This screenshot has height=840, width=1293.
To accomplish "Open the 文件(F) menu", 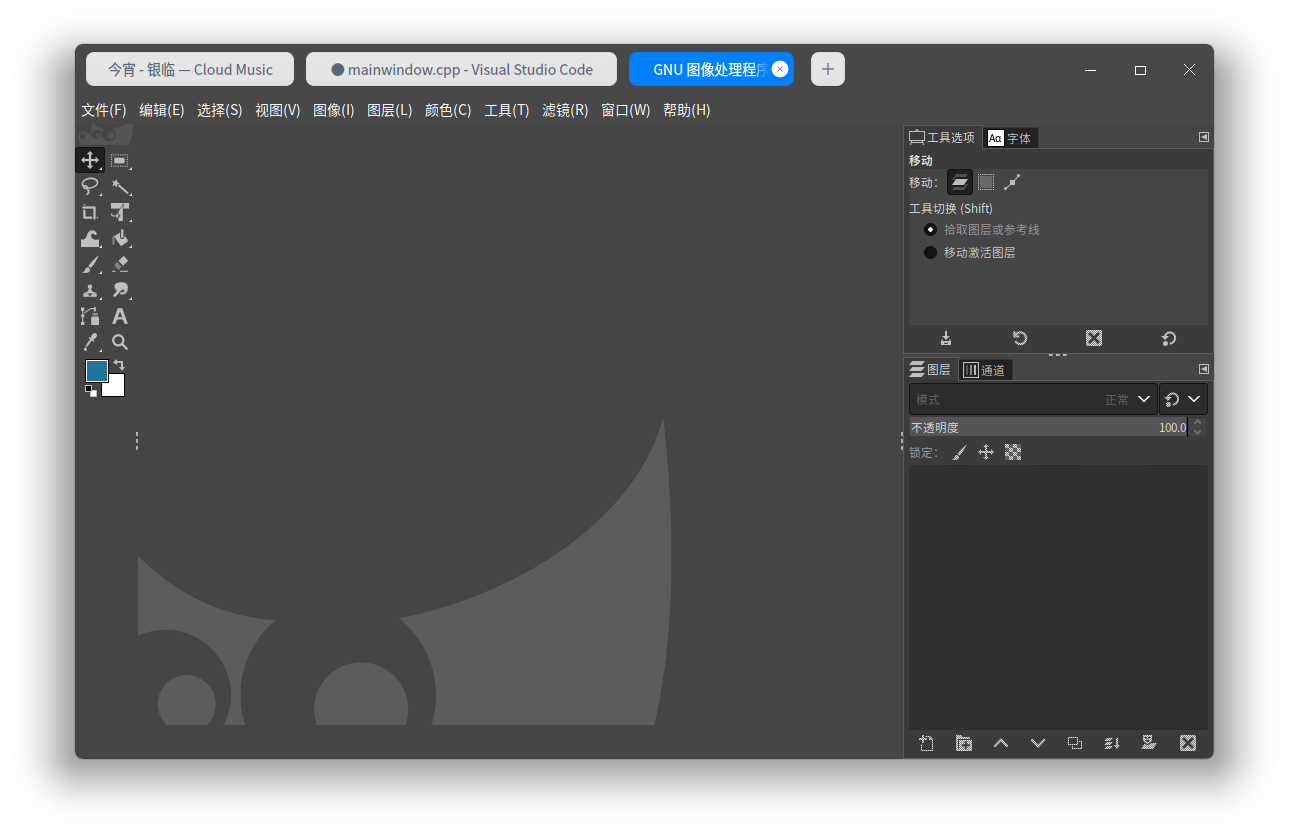I will pyautogui.click(x=104, y=110).
